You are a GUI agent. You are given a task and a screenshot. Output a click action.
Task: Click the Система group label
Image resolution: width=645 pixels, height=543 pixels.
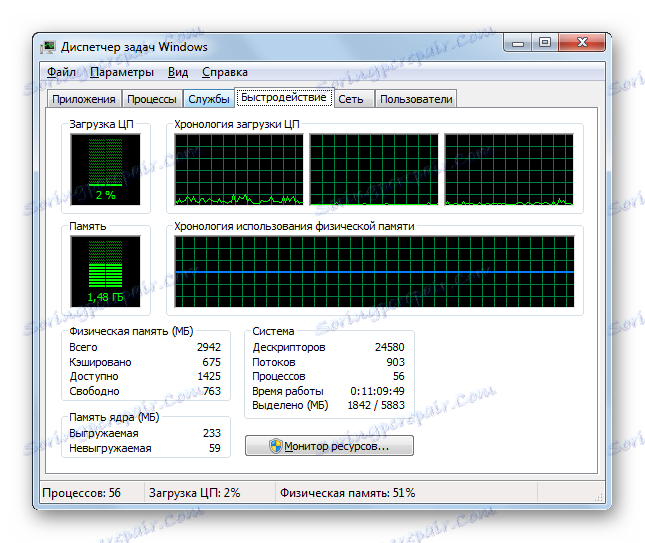click(273, 332)
